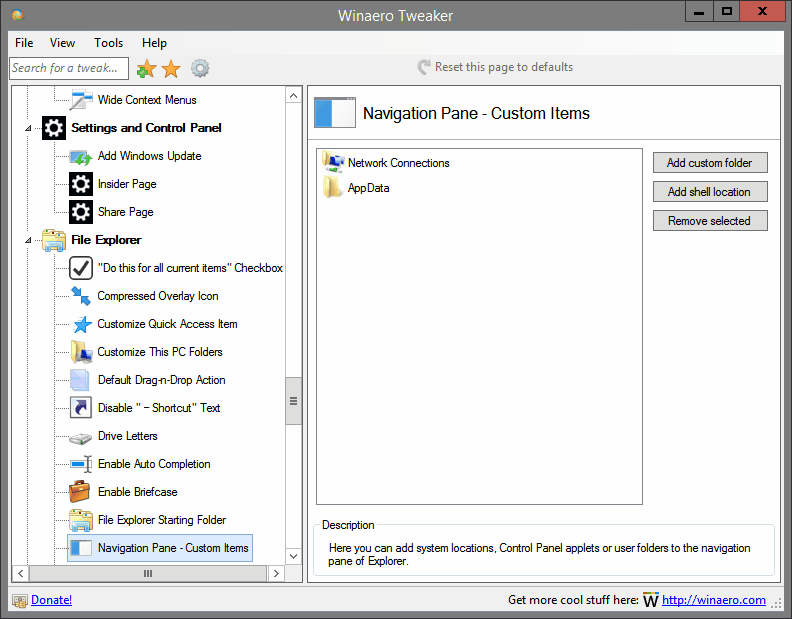Click the horizontal scrollbar thumb in tree
Screen dimensions: 792x619
click(148, 574)
